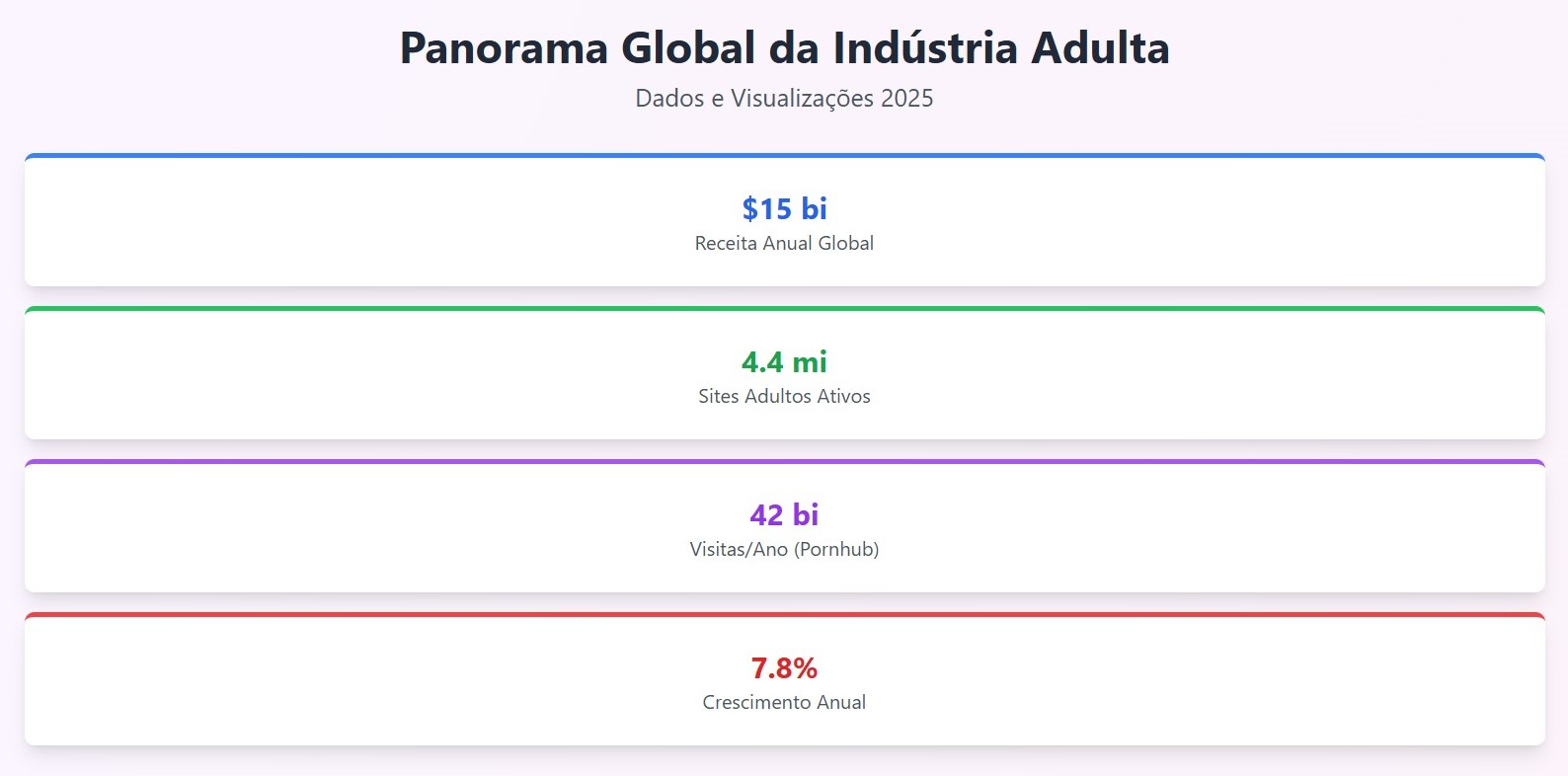Click the red top border of the growth card

(x=784, y=615)
